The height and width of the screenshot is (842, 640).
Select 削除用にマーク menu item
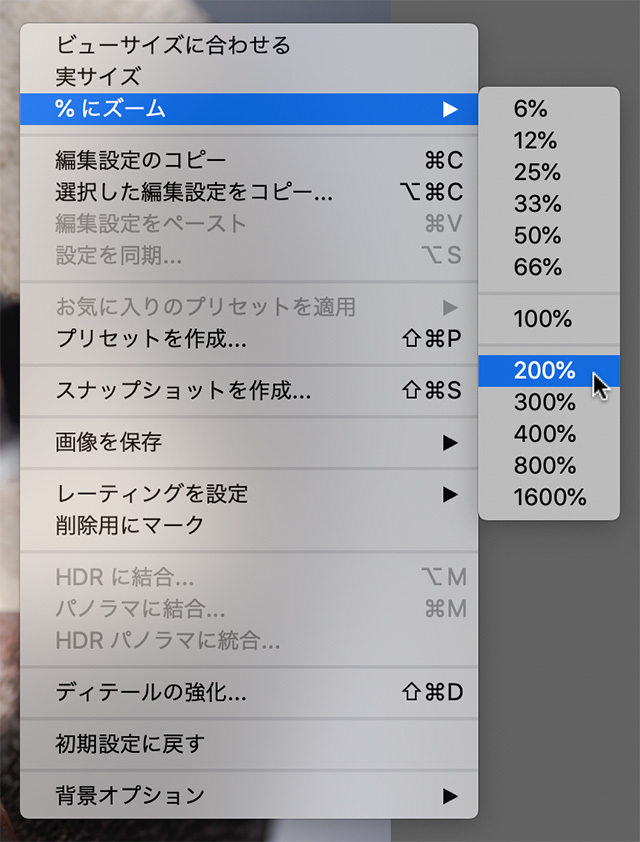coord(130,525)
